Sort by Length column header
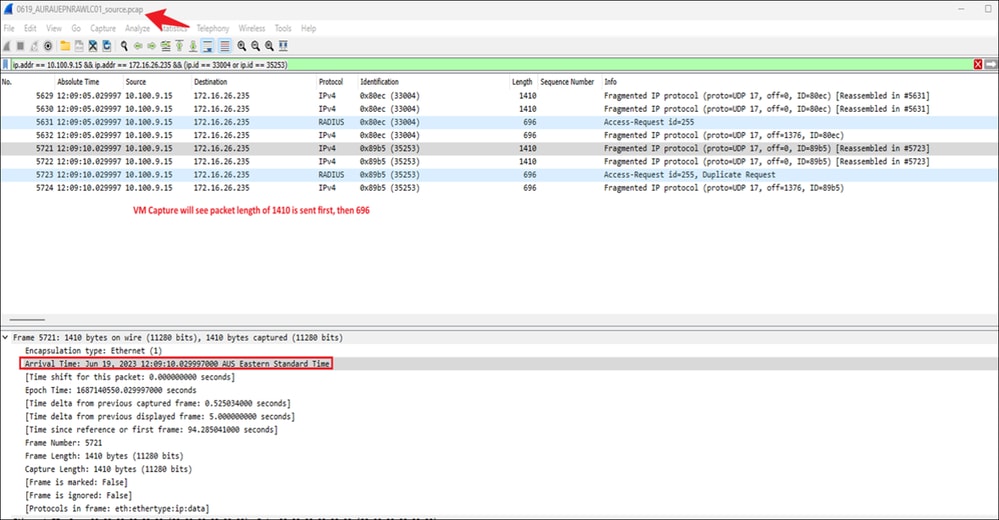999x520 pixels. click(x=522, y=82)
